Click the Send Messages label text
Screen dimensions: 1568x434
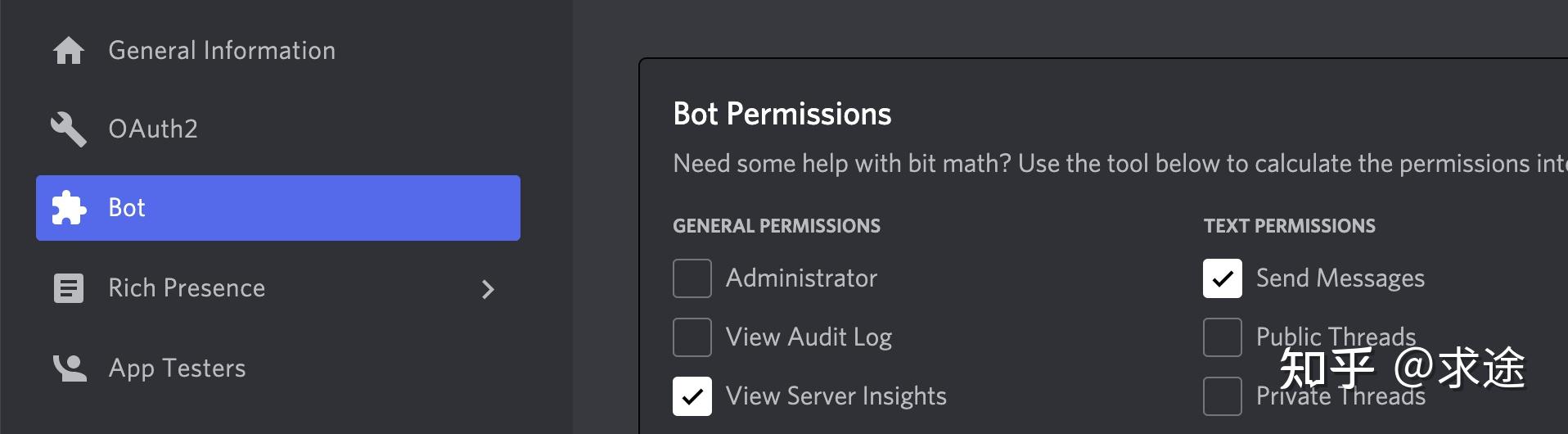point(1340,278)
